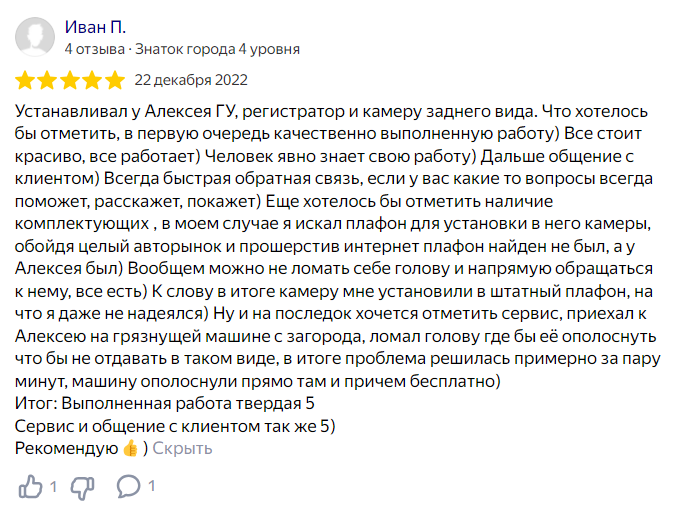
Task: Click the fifth rating star
Action: 115,80
